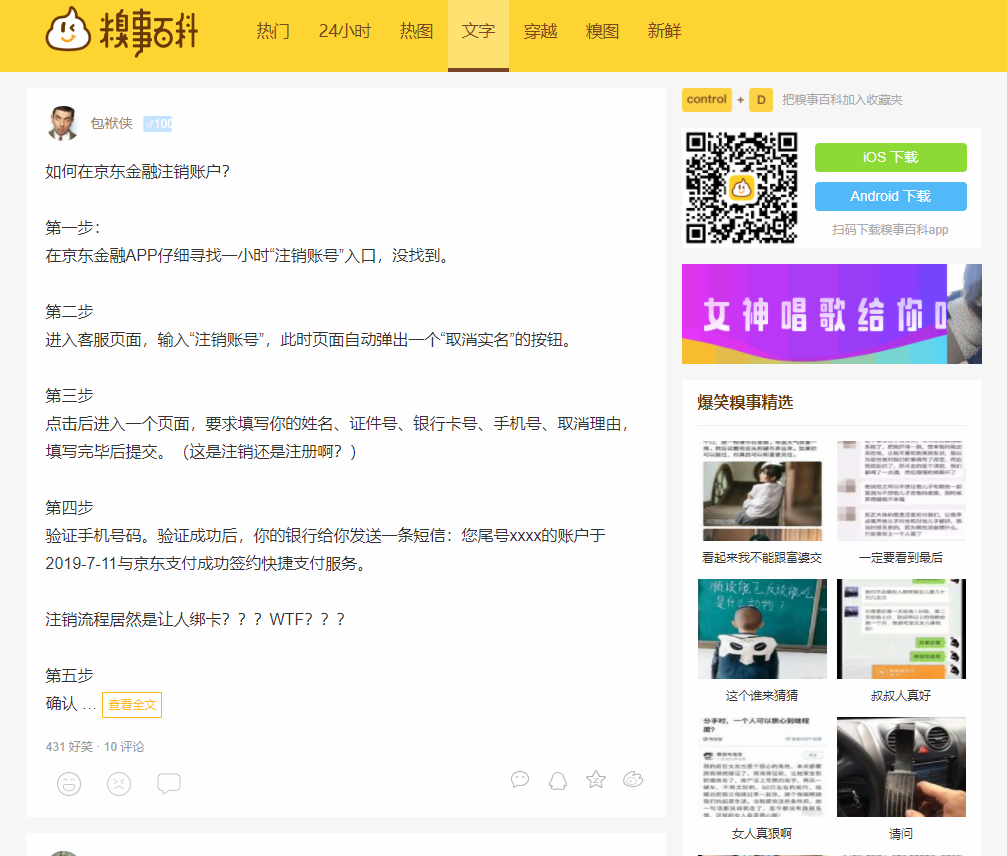
Task: Click the smiley face upvote icon
Action: (69, 783)
